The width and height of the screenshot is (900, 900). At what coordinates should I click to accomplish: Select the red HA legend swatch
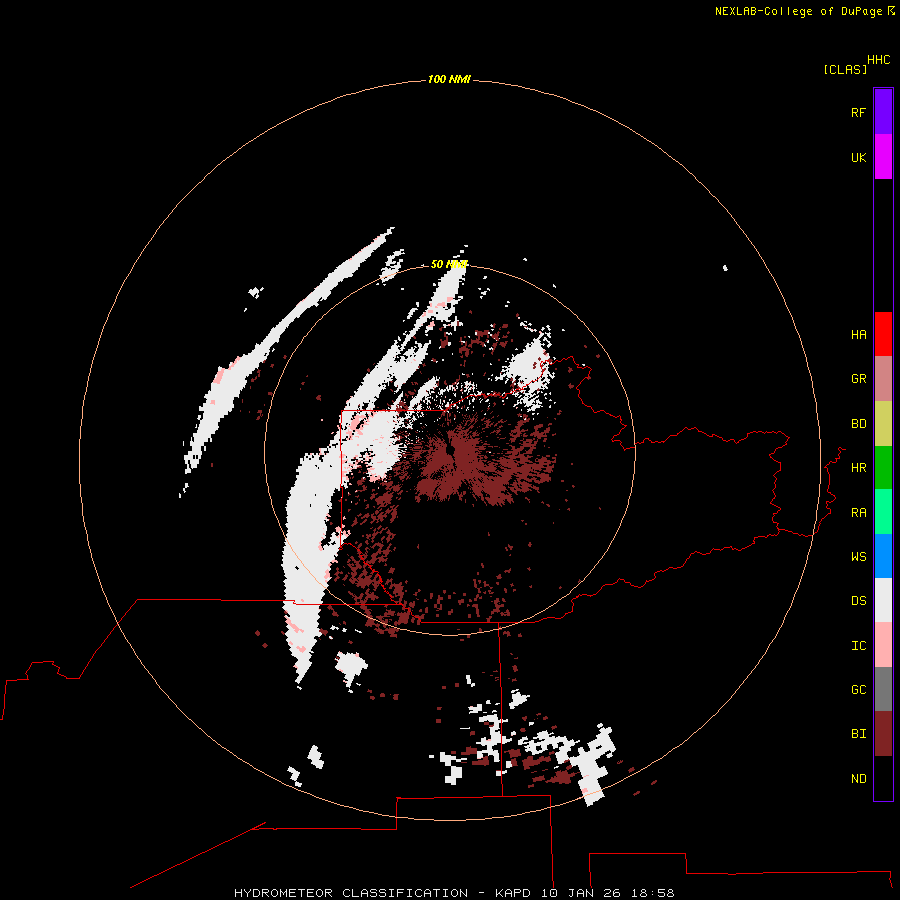pos(883,334)
